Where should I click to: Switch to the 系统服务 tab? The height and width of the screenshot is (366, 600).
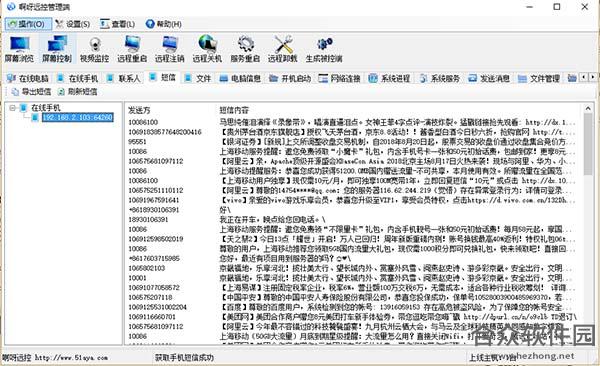pyautogui.click(x=439, y=78)
